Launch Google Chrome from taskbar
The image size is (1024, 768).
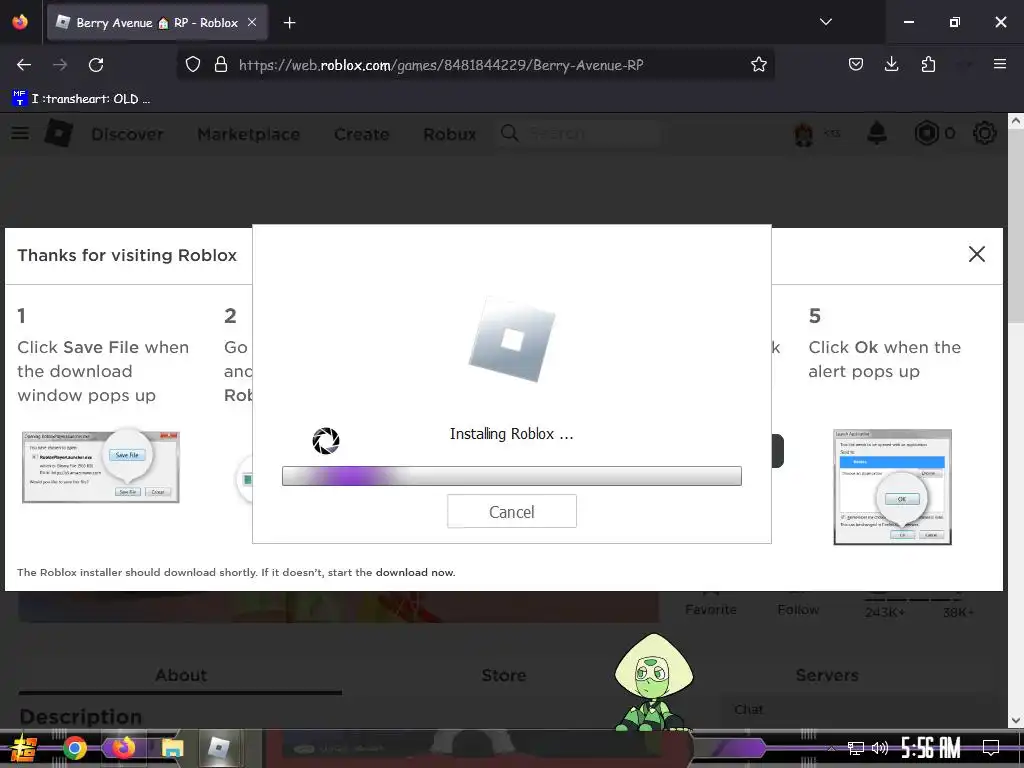pos(74,748)
